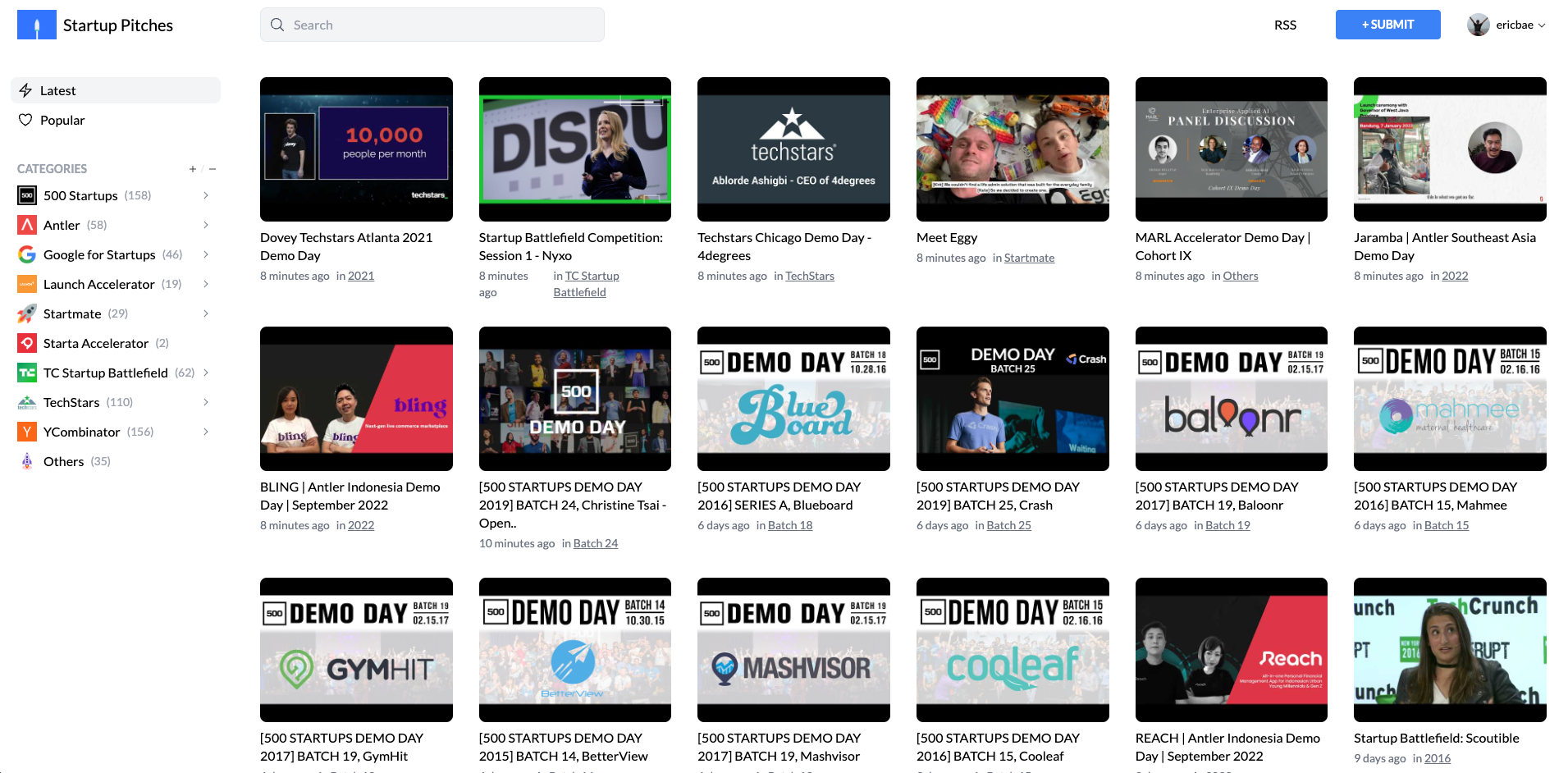Click the Startup Pitches site title

(118, 25)
